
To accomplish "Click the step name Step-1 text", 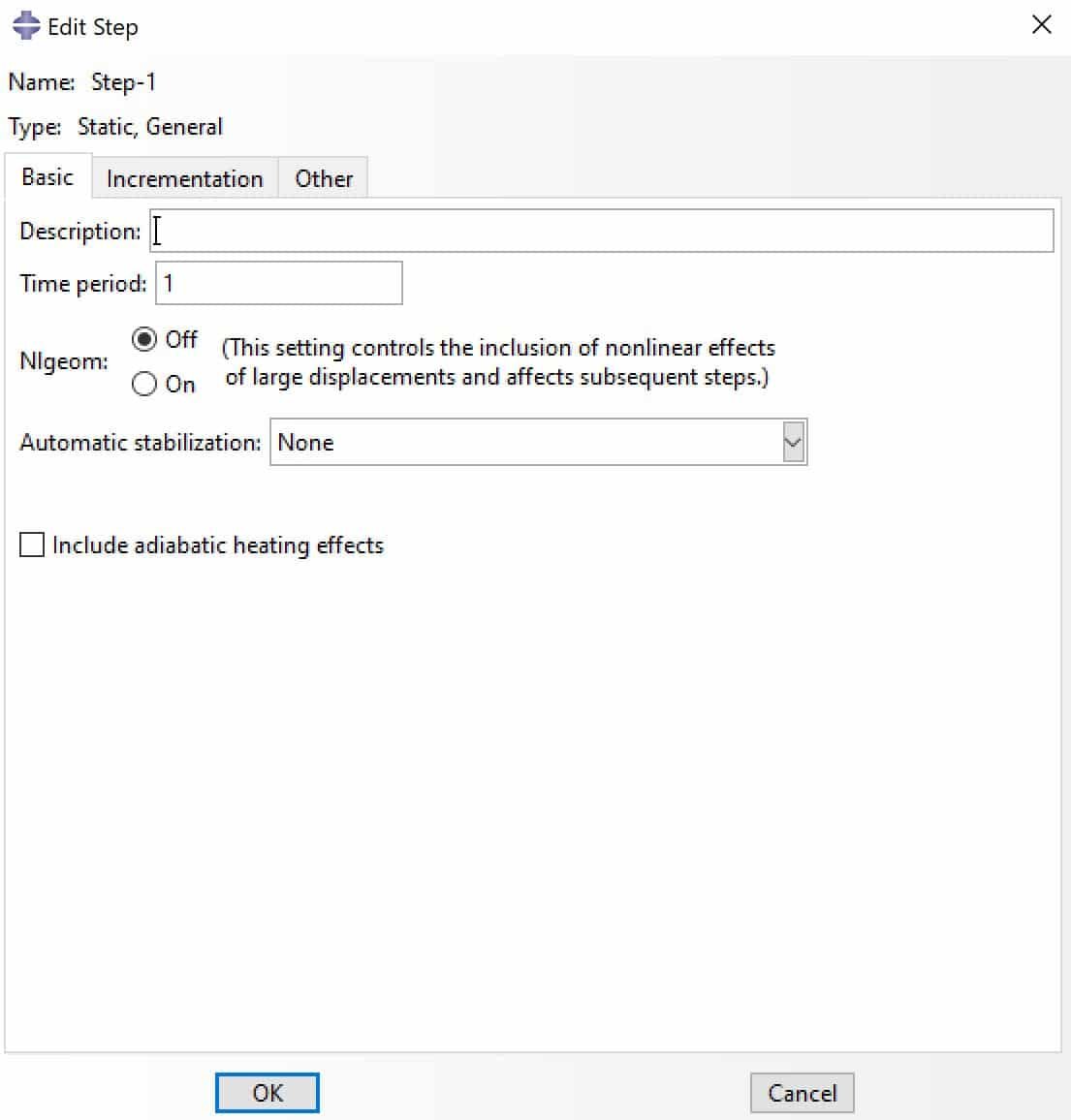I will coord(124,82).
